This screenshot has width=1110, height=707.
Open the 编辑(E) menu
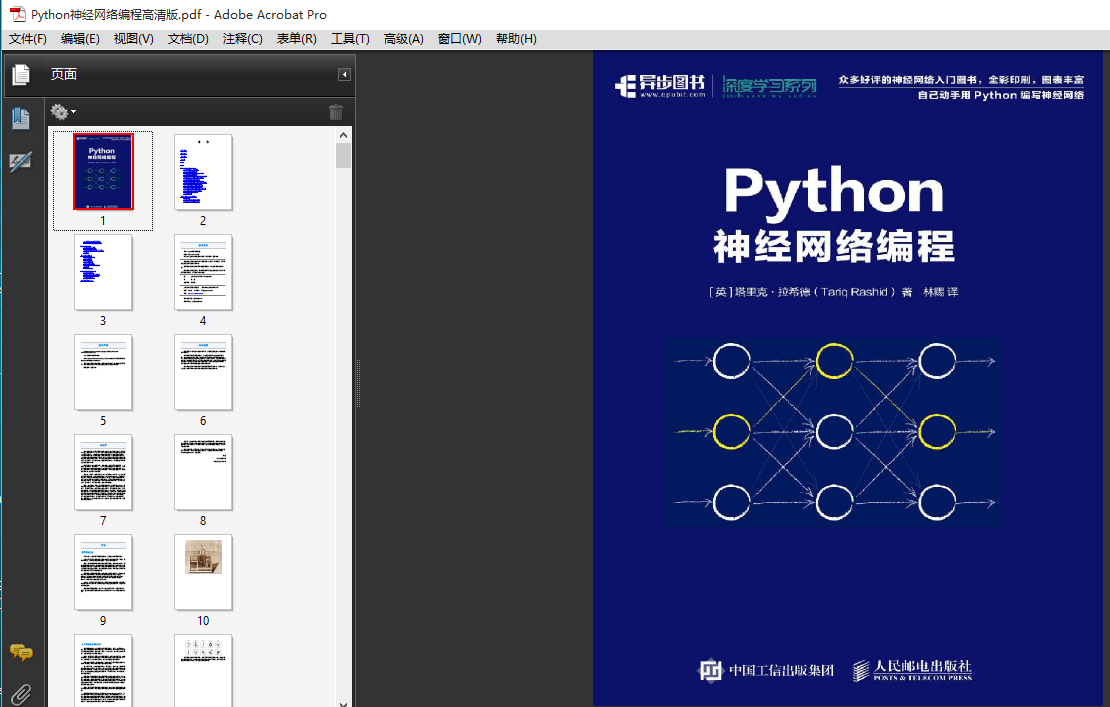click(80, 39)
